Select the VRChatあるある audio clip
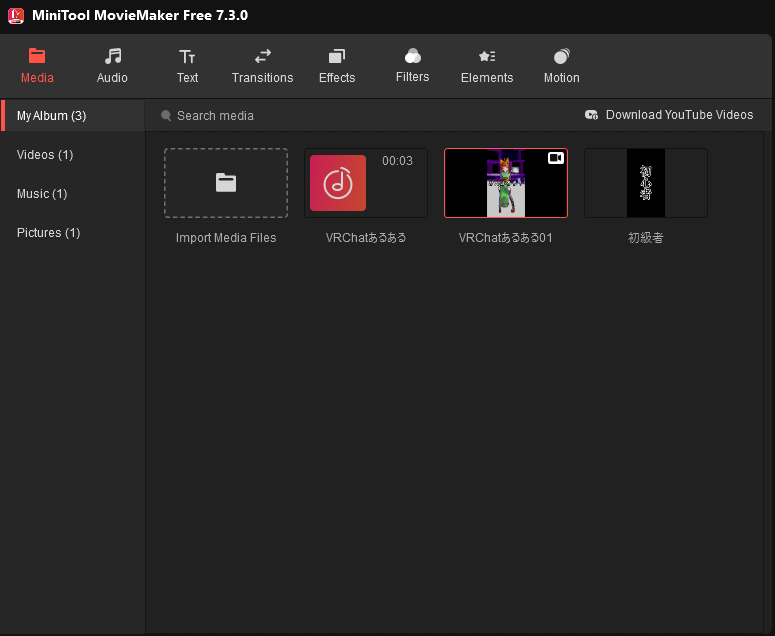The height and width of the screenshot is (636, 775). coord(366,183)
